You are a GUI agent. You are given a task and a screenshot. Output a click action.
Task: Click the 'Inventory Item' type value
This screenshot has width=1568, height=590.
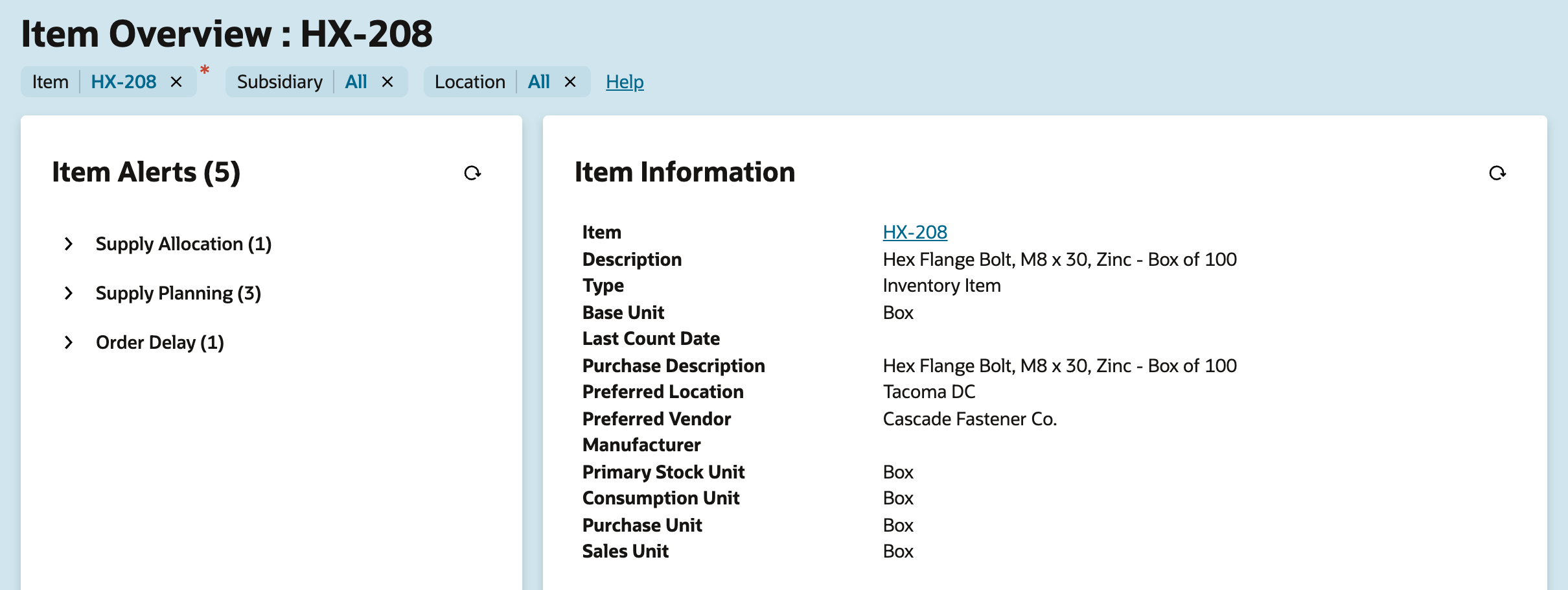(941, 285)
